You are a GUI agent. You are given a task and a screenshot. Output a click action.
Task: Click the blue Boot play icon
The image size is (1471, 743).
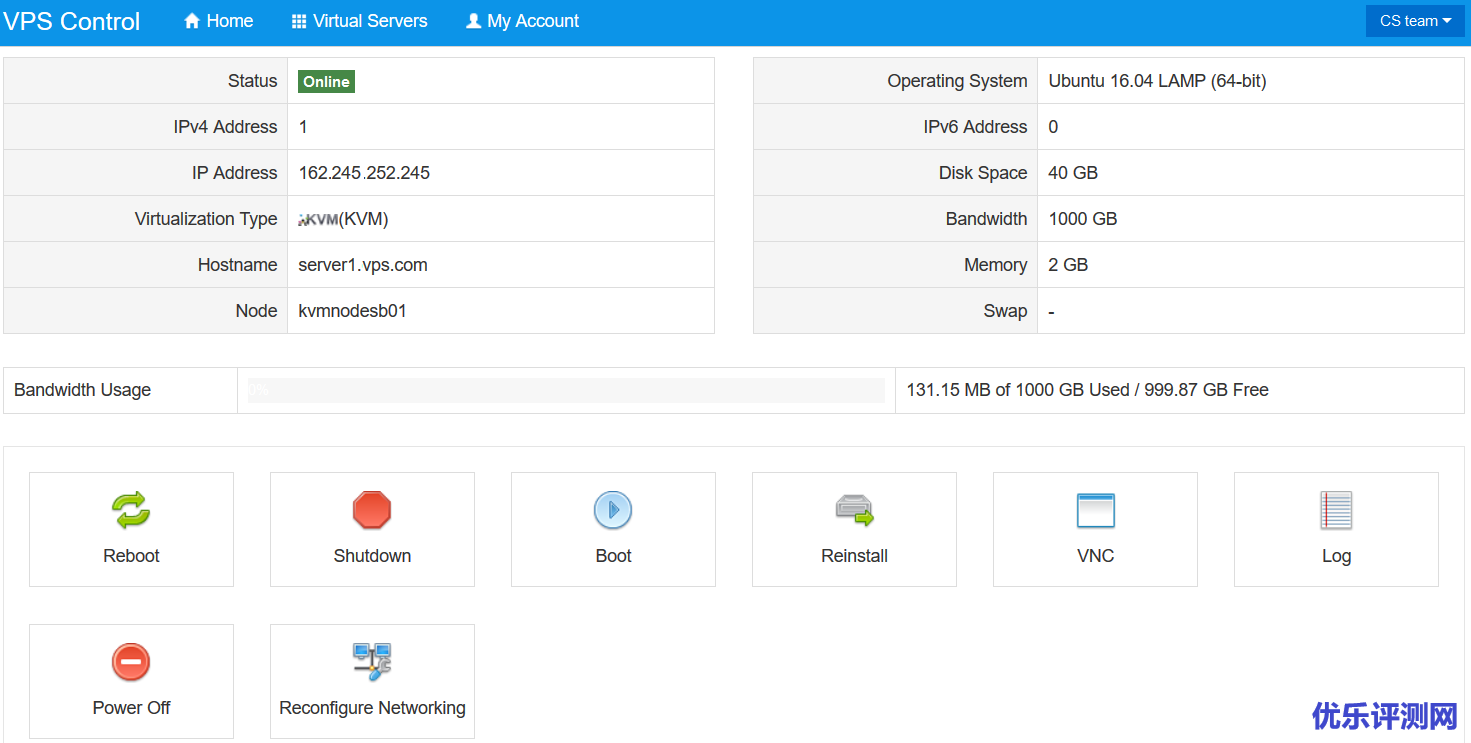coord(613,510)
